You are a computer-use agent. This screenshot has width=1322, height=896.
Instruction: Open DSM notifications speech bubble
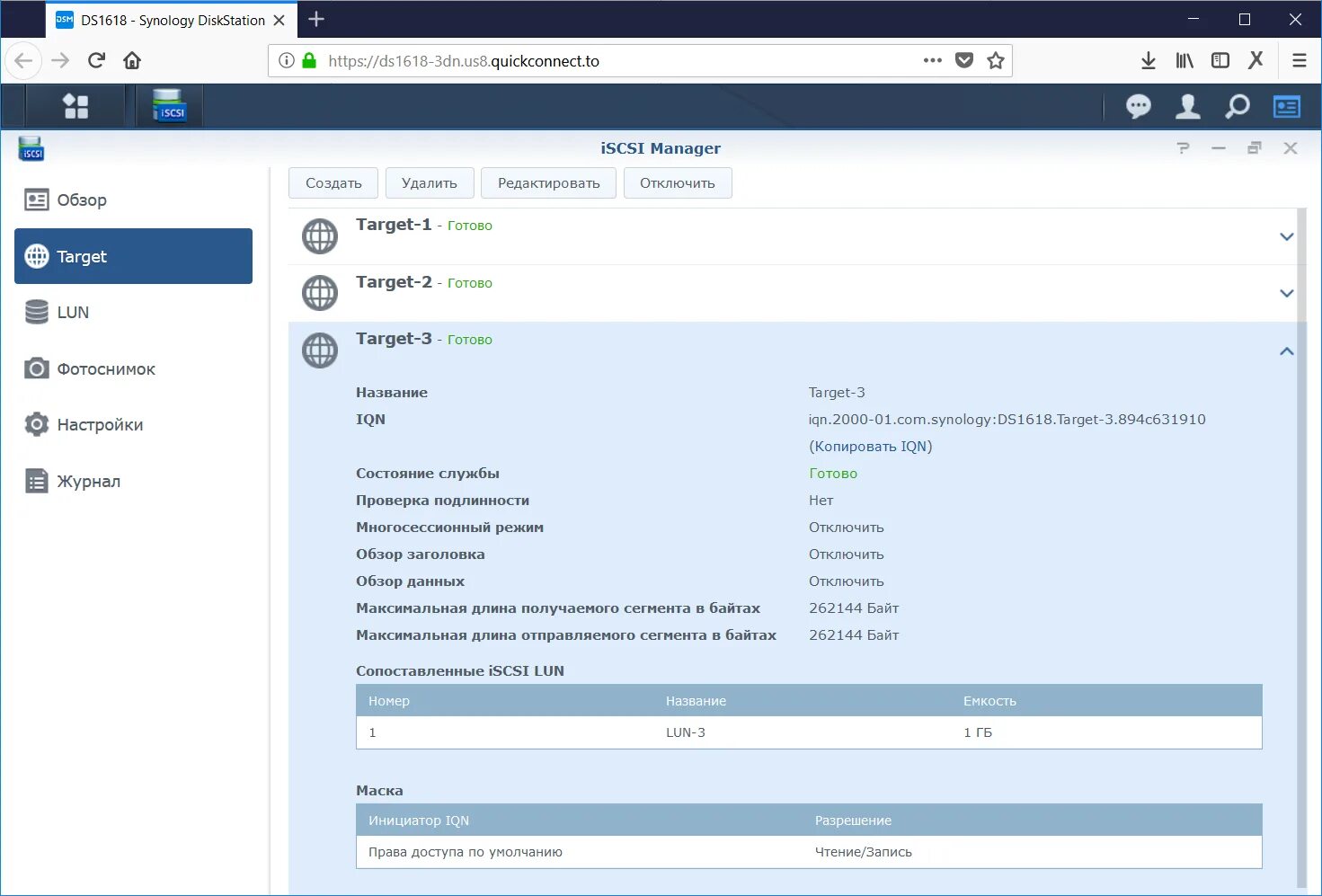point(1139,106)
